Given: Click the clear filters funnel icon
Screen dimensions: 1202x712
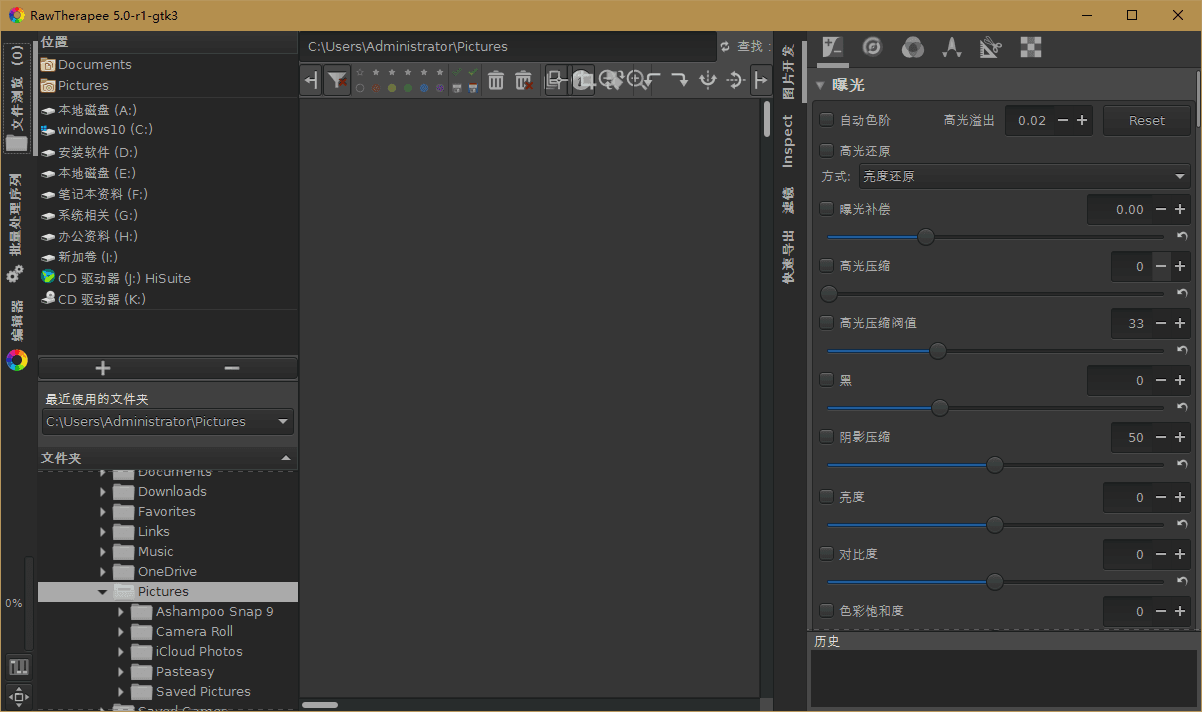Looking at the screenshot, I should point(338,80).
